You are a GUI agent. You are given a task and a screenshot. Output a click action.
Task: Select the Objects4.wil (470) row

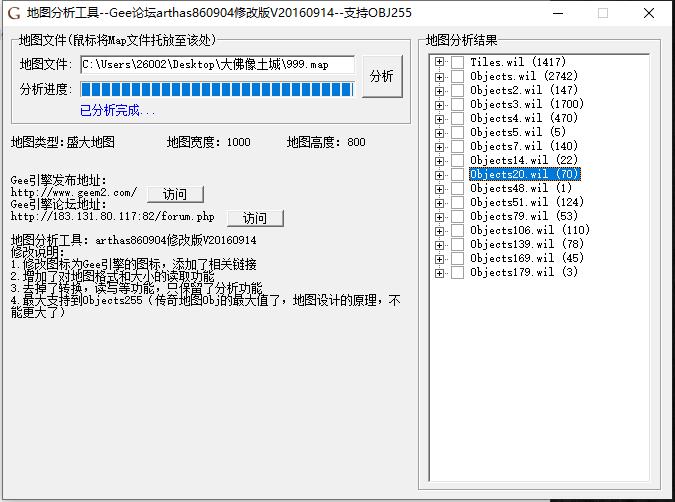pos(524,118)
